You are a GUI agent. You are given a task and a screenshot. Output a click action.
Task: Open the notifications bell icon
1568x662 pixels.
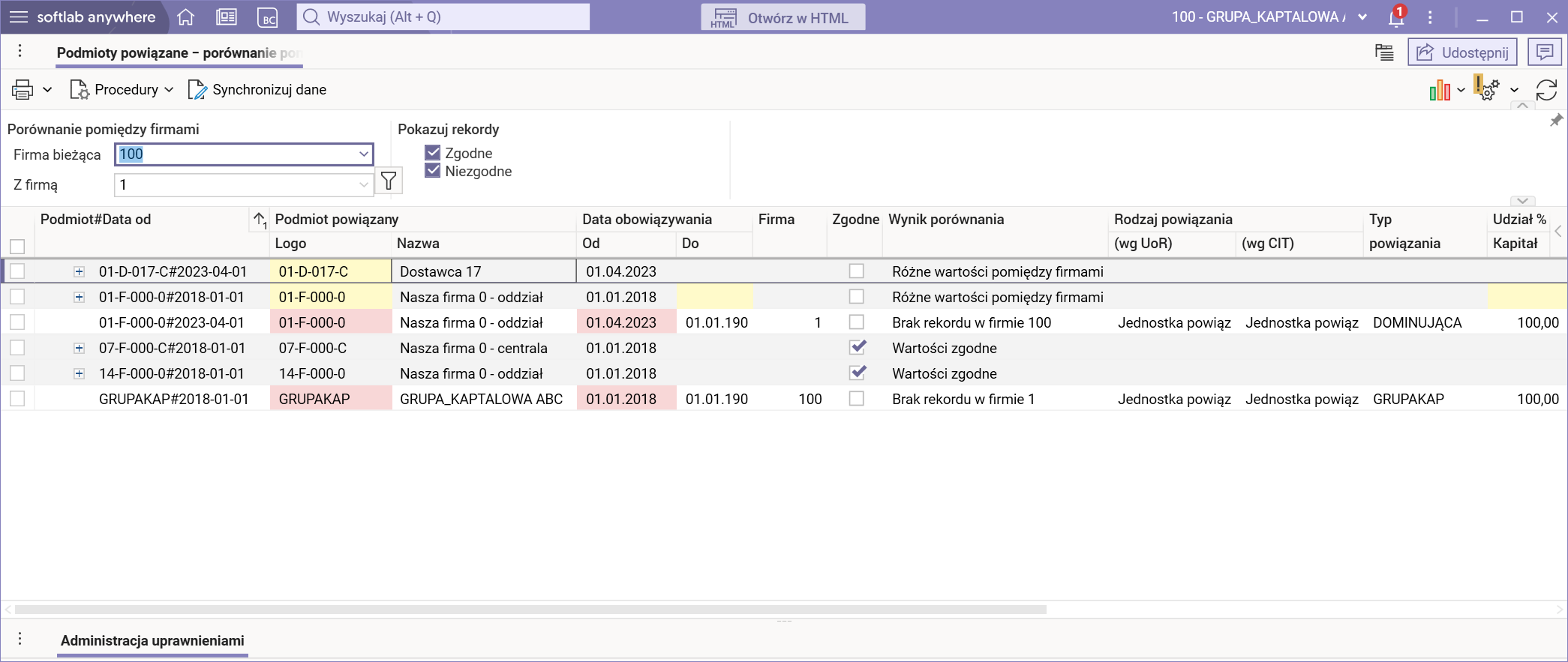coord(1395,17)
